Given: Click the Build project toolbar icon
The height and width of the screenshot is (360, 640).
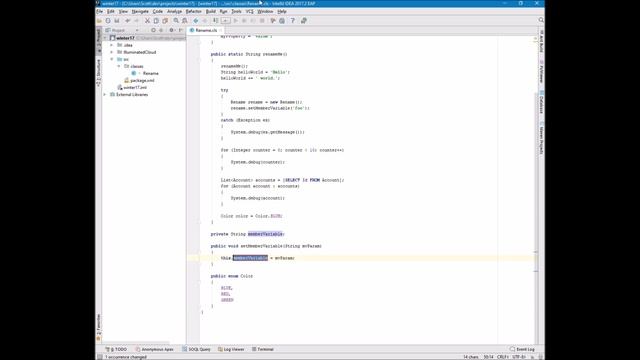Looking at the screenshot, I should 215,20.
